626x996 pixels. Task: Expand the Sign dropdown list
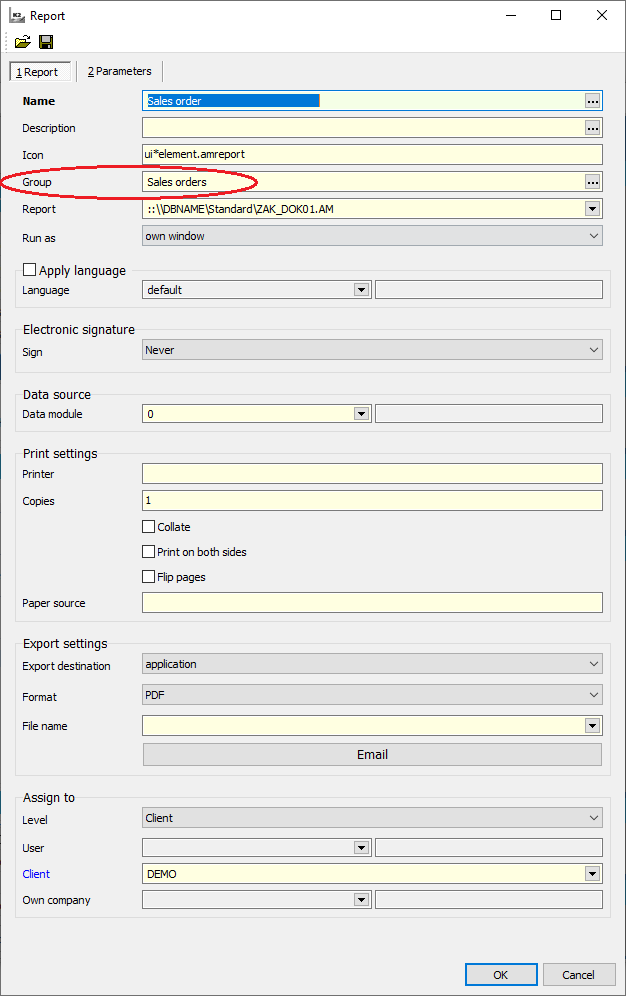[x=594, y=350]
